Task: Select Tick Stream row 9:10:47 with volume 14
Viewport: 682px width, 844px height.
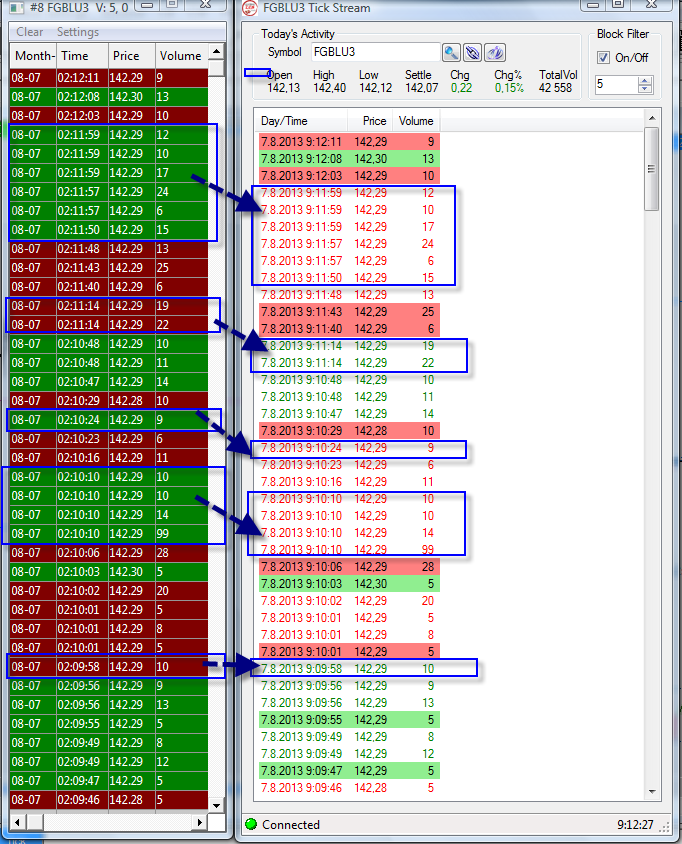Action: click(x=349, y=414)
